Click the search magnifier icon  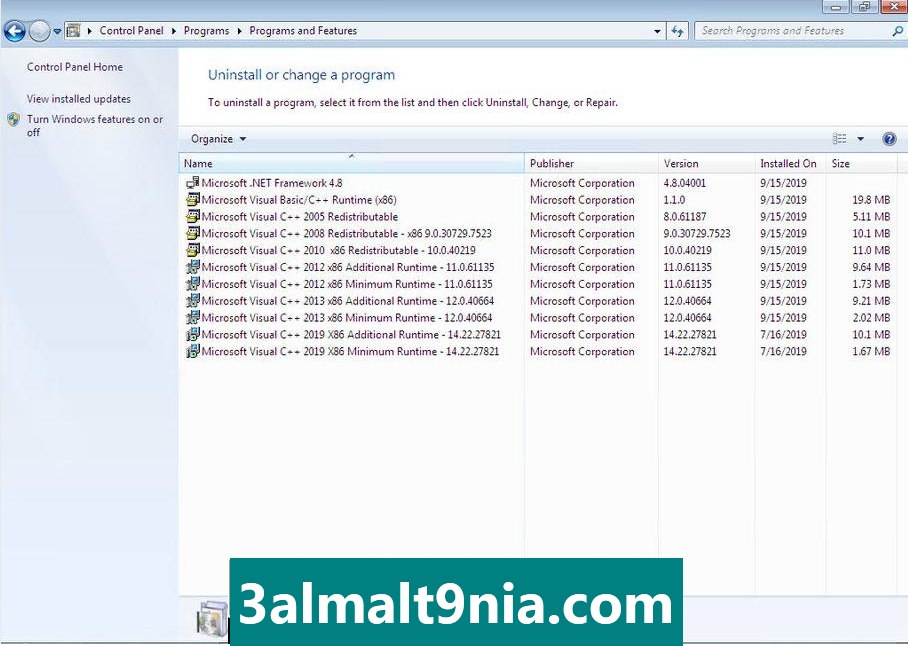pyautogui.click(x=898, y=31)
